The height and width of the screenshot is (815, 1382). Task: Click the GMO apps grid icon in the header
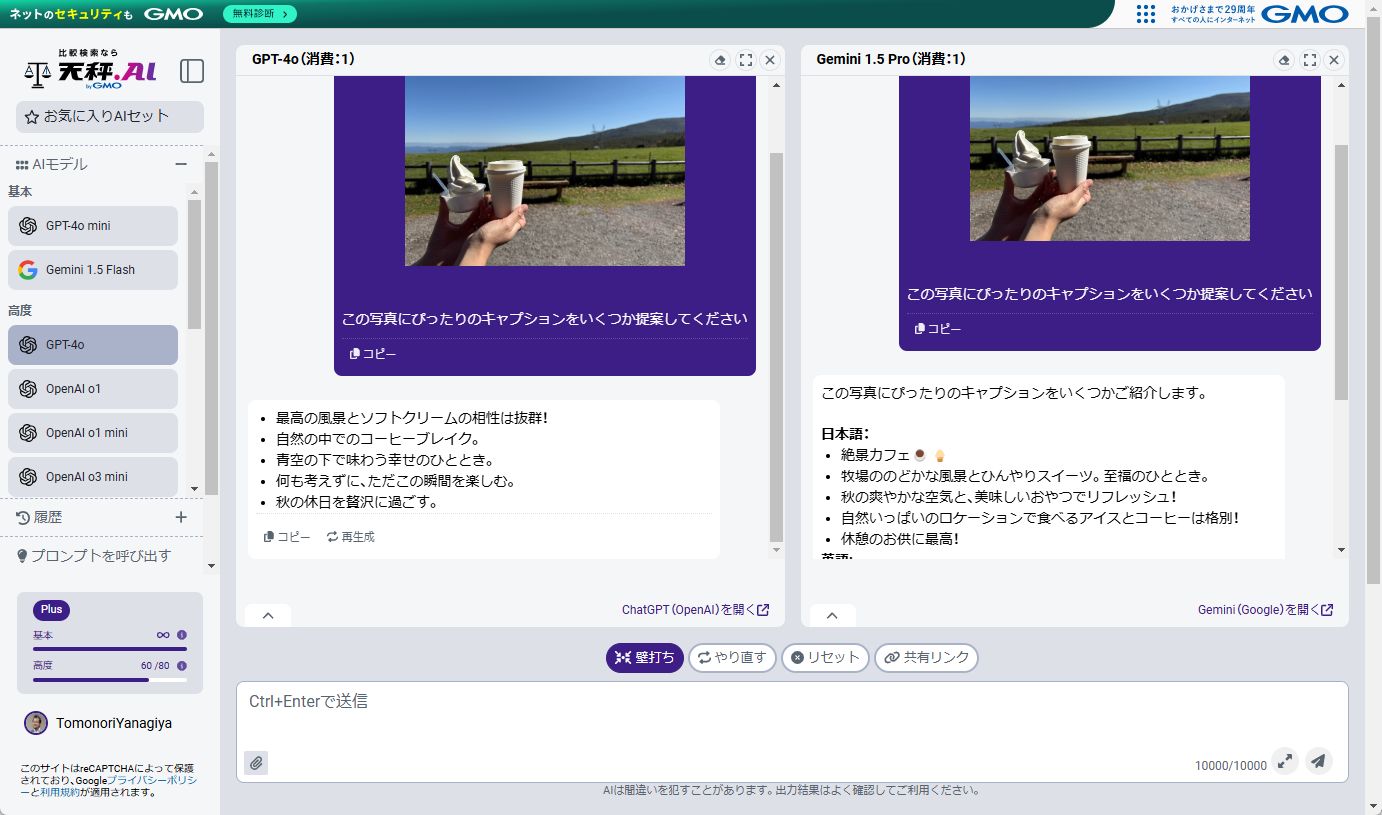(x=1145, y=14)
